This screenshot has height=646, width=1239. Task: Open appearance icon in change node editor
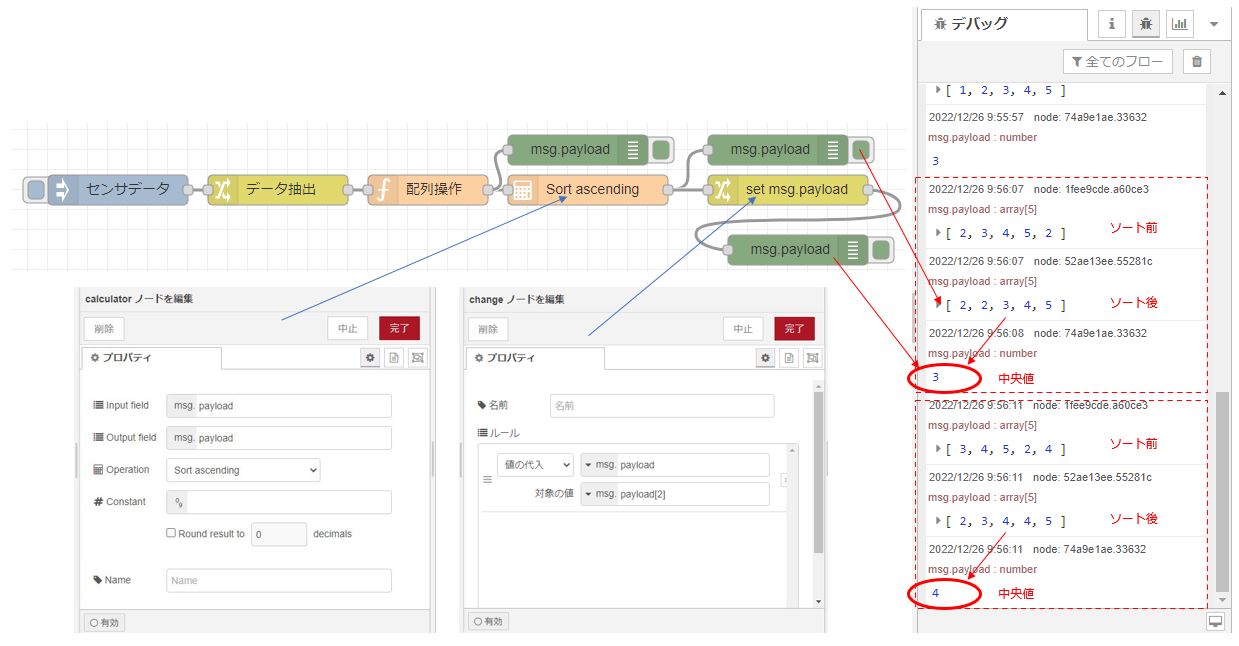(812, 358)
